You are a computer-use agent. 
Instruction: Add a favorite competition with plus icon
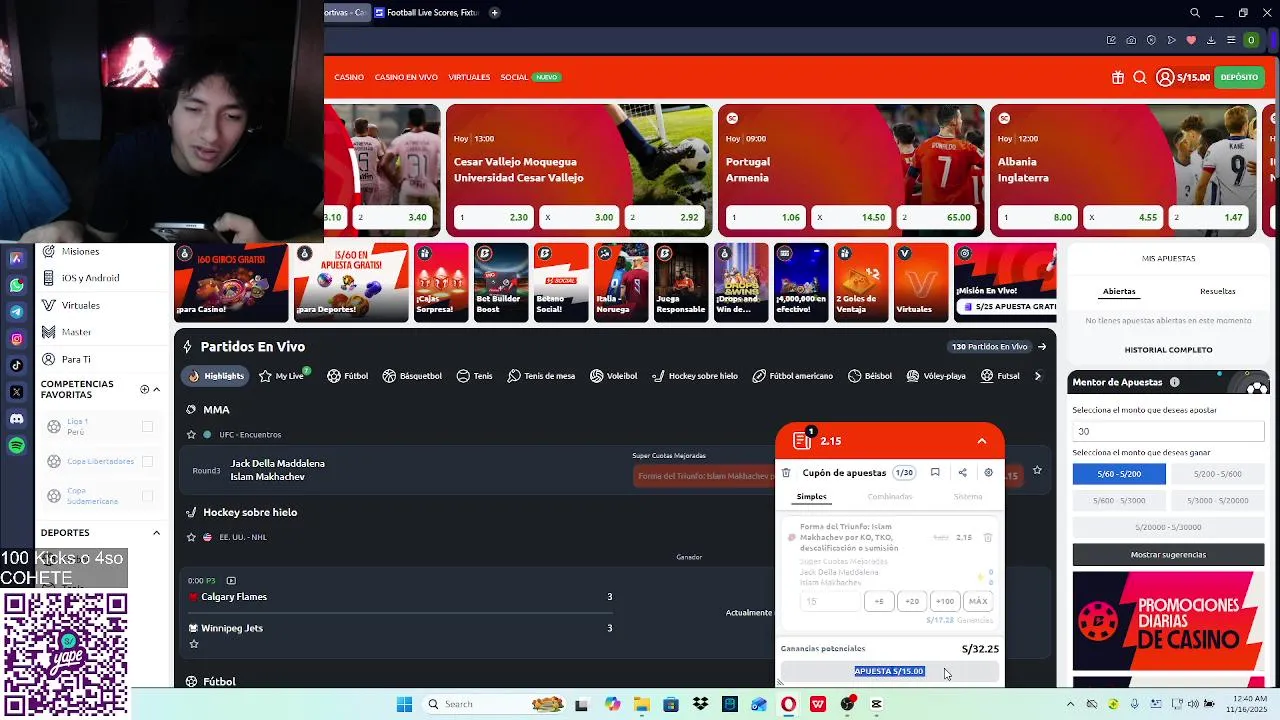point(144,389)
